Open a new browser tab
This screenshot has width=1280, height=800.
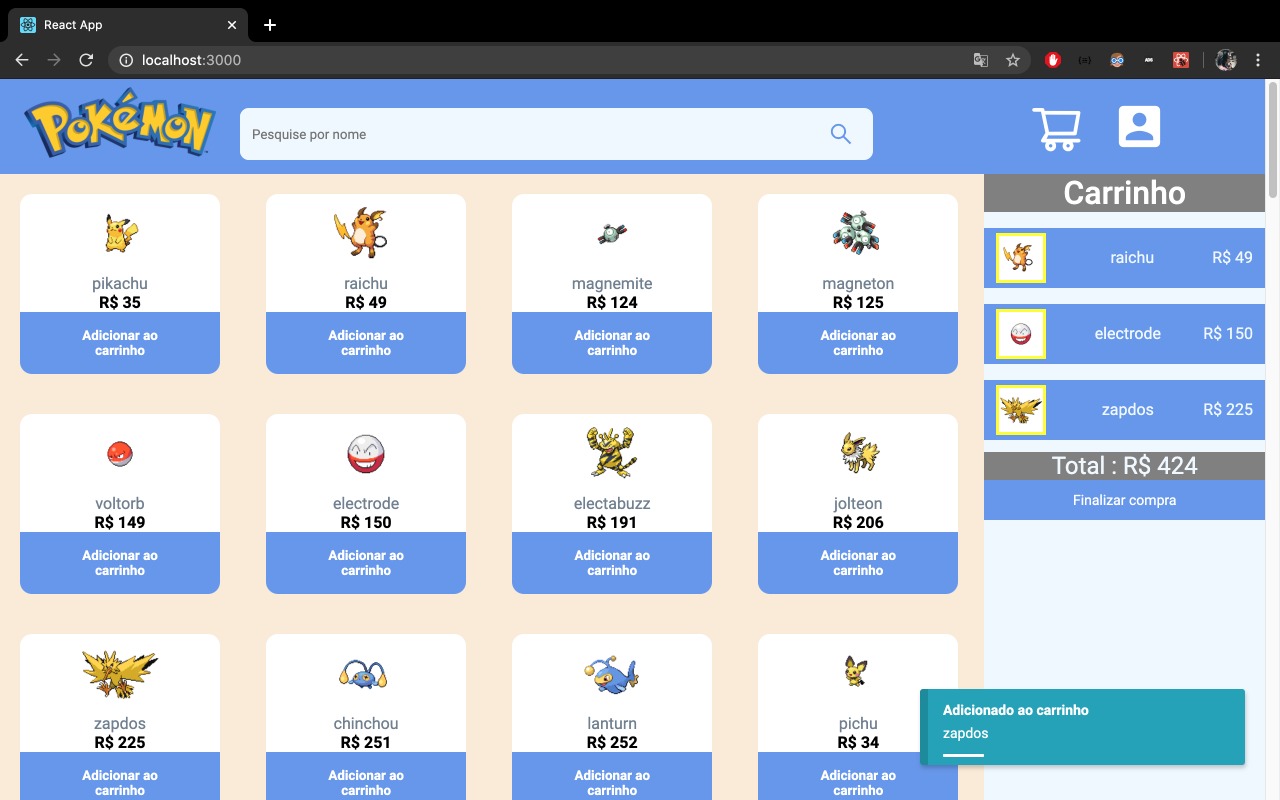point(270,25)
